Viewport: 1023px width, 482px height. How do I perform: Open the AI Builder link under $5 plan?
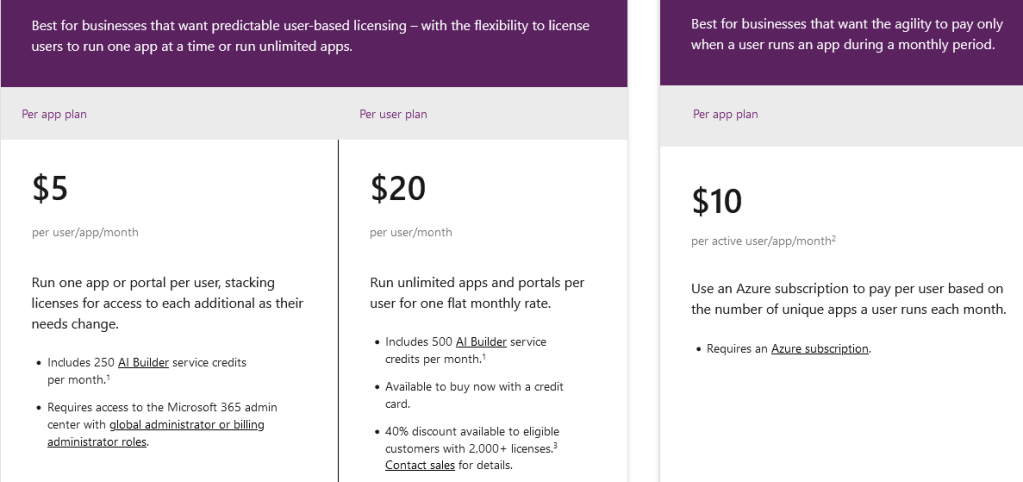click(x=143, y=363)
